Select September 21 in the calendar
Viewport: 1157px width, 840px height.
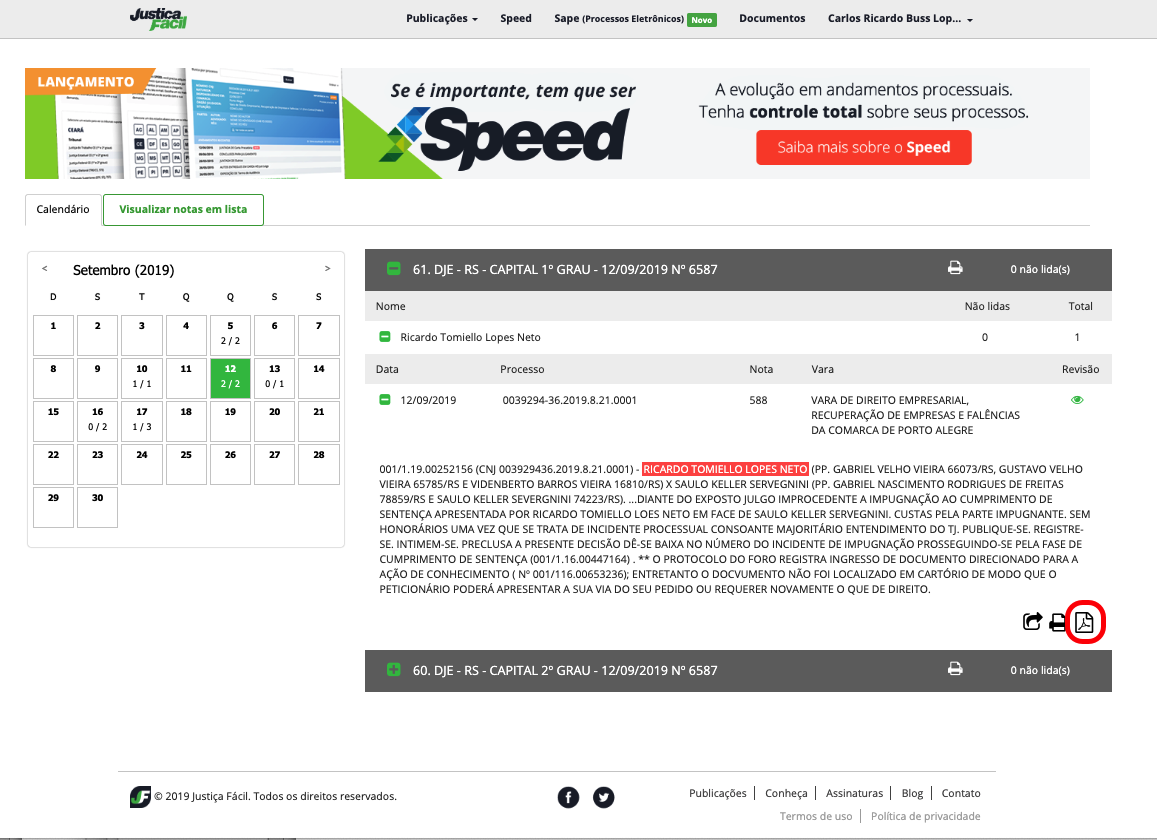pyautogui.click(x=319, y=421)
